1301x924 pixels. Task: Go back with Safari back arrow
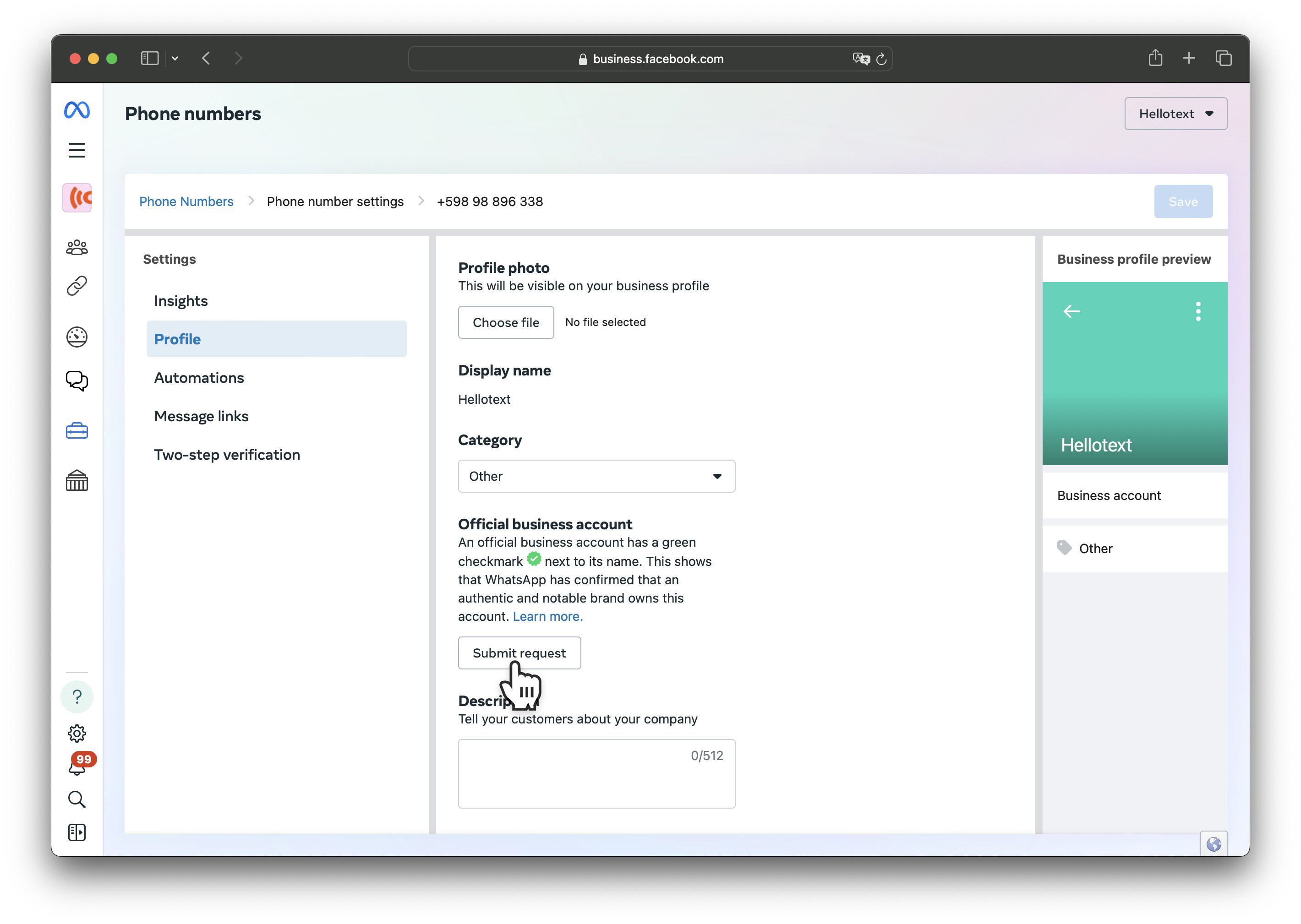[206, 58]
